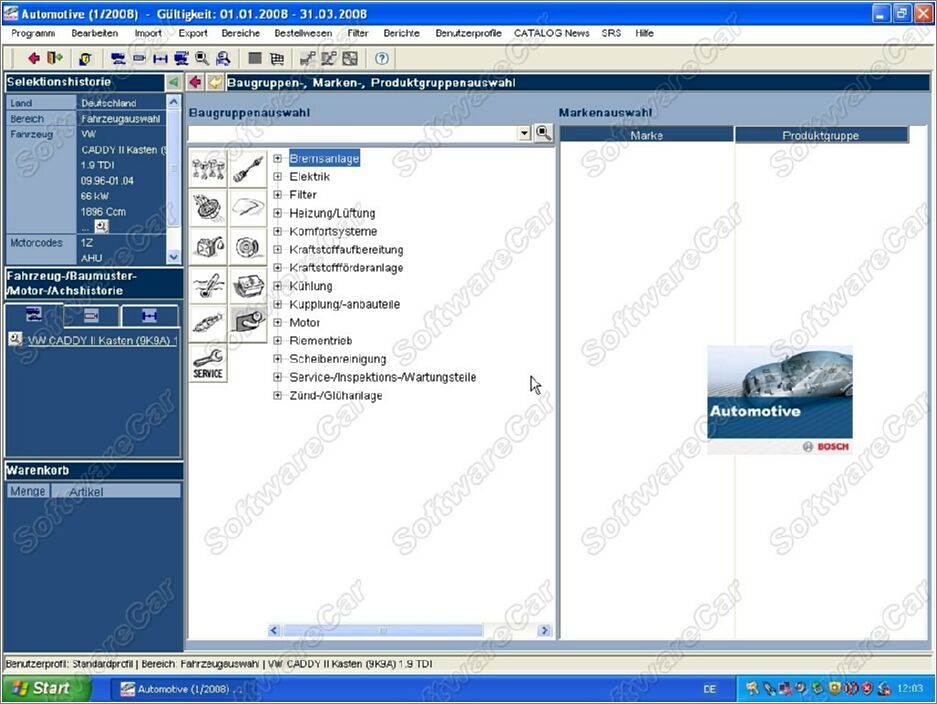937x704 pixels.
Task: Click the exit door toolbar icon
Action: (54, 59)
